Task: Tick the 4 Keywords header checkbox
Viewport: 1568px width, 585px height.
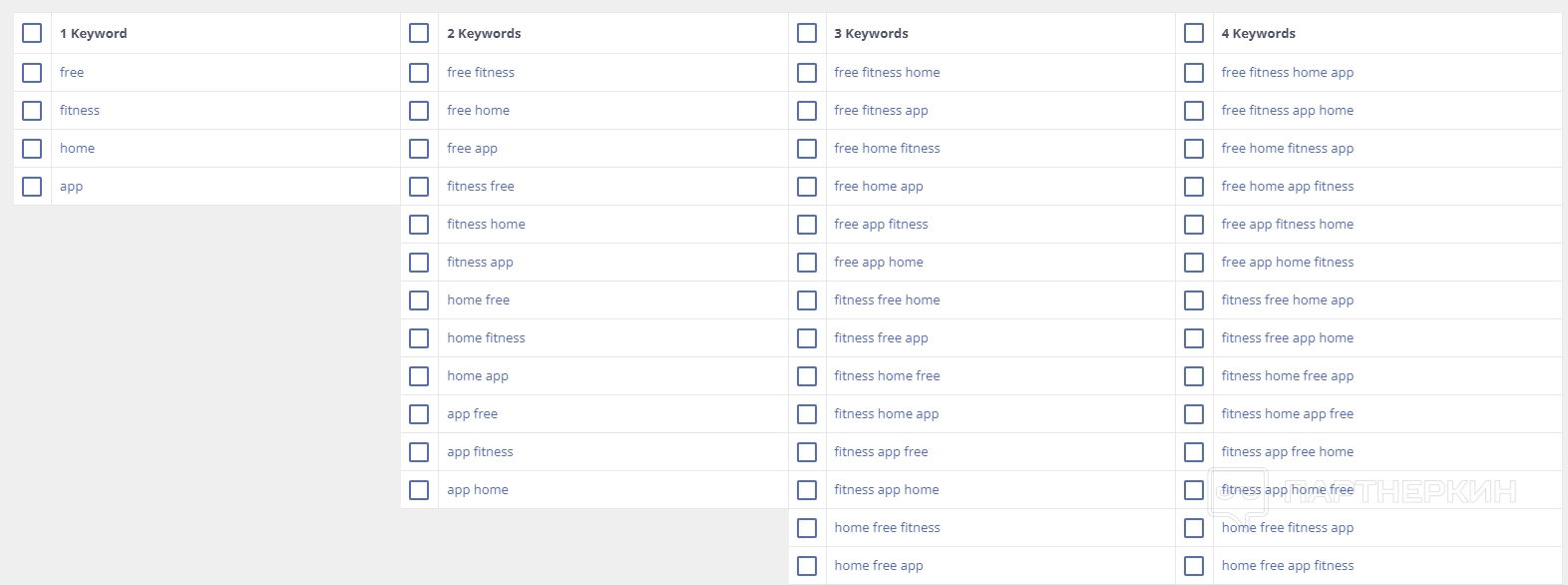Action: click(1194, 33)
